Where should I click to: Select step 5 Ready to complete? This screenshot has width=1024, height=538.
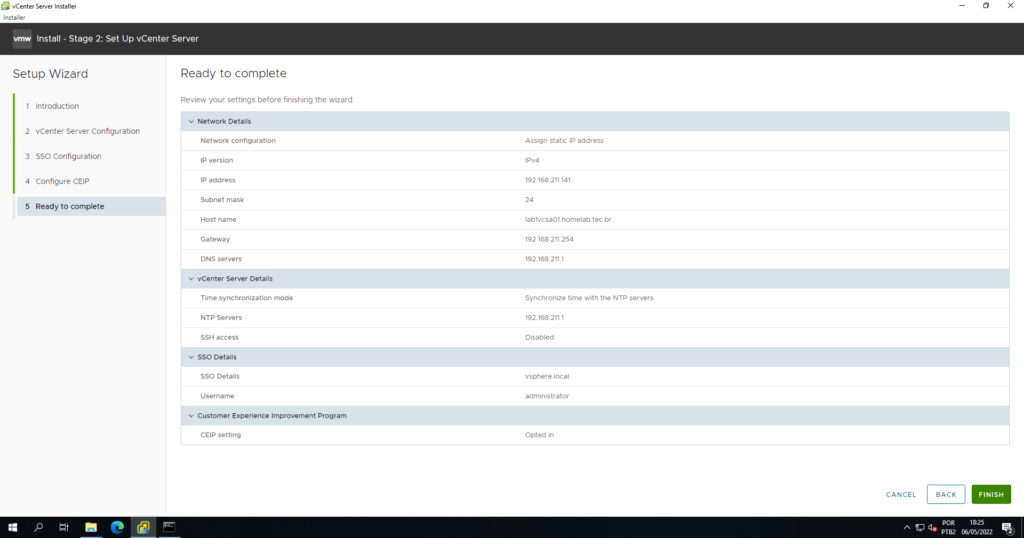pos(91,206)
